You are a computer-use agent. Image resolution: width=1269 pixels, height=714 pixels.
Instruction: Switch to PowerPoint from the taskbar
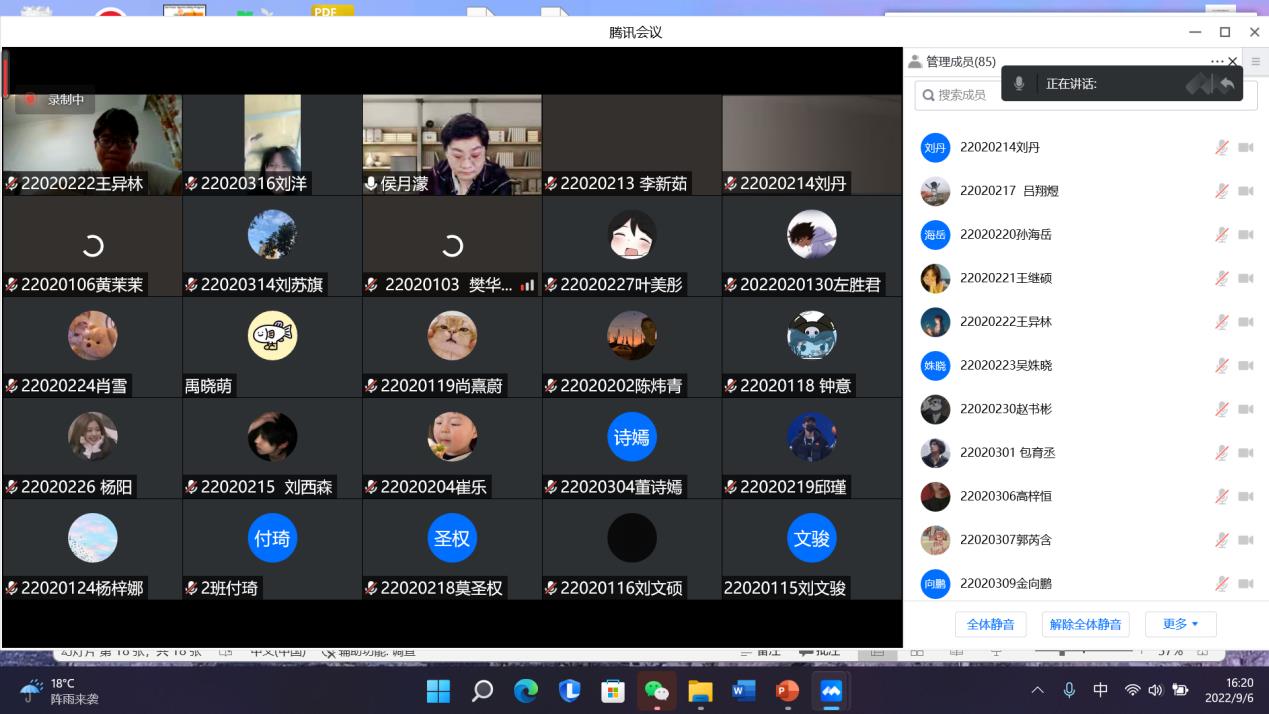[x=787, y=691]
